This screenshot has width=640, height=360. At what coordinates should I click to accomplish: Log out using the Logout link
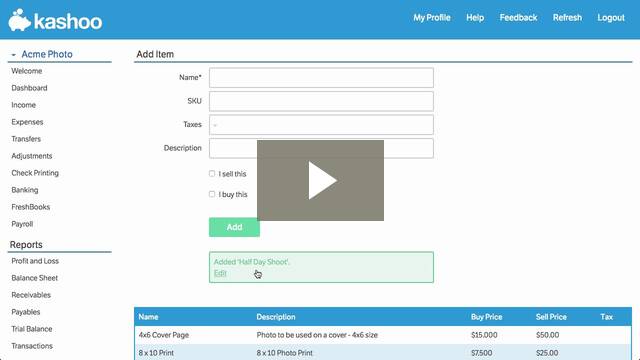click(x=611, y=18)
